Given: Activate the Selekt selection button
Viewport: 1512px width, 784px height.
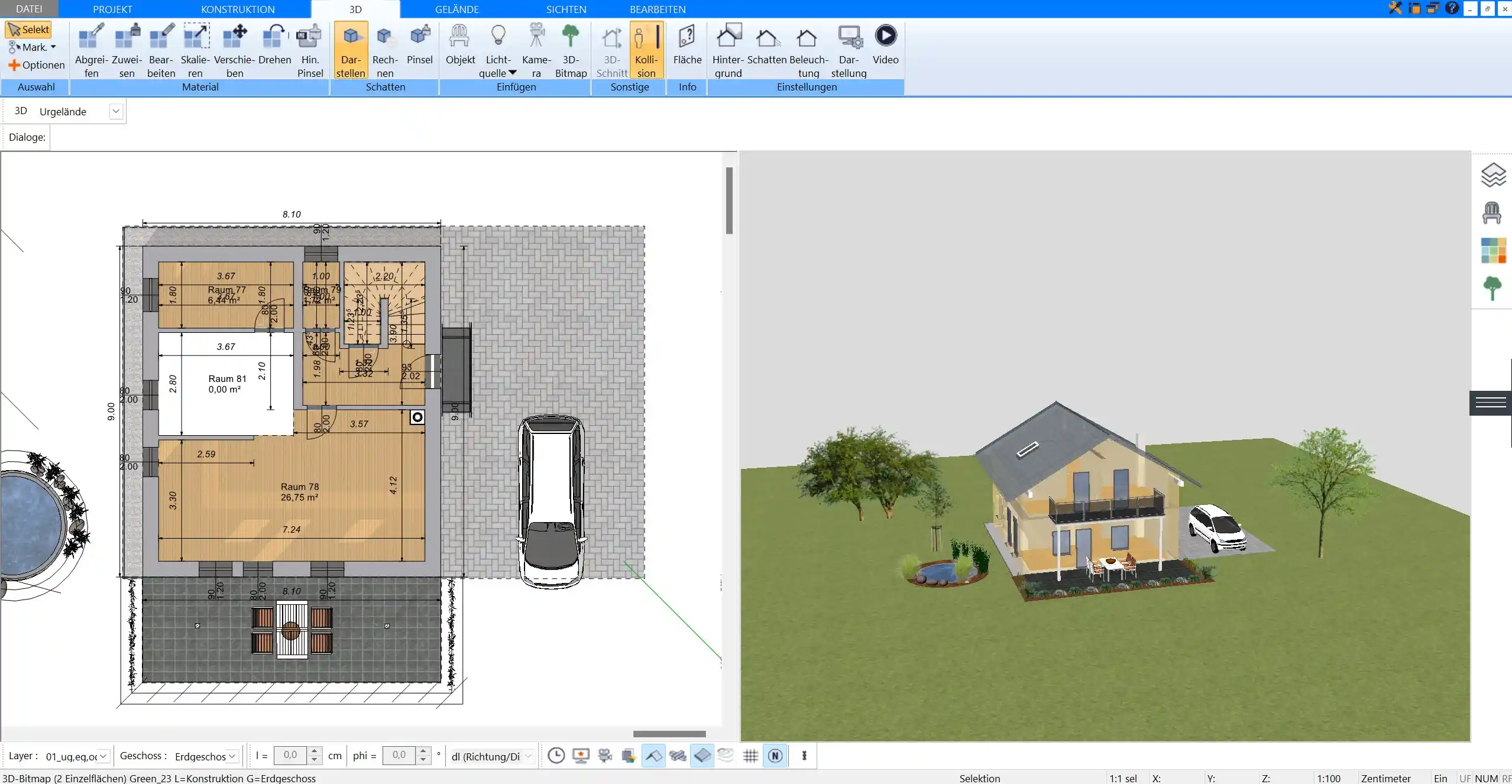Looking at the screenshot, I should (28, 30).
